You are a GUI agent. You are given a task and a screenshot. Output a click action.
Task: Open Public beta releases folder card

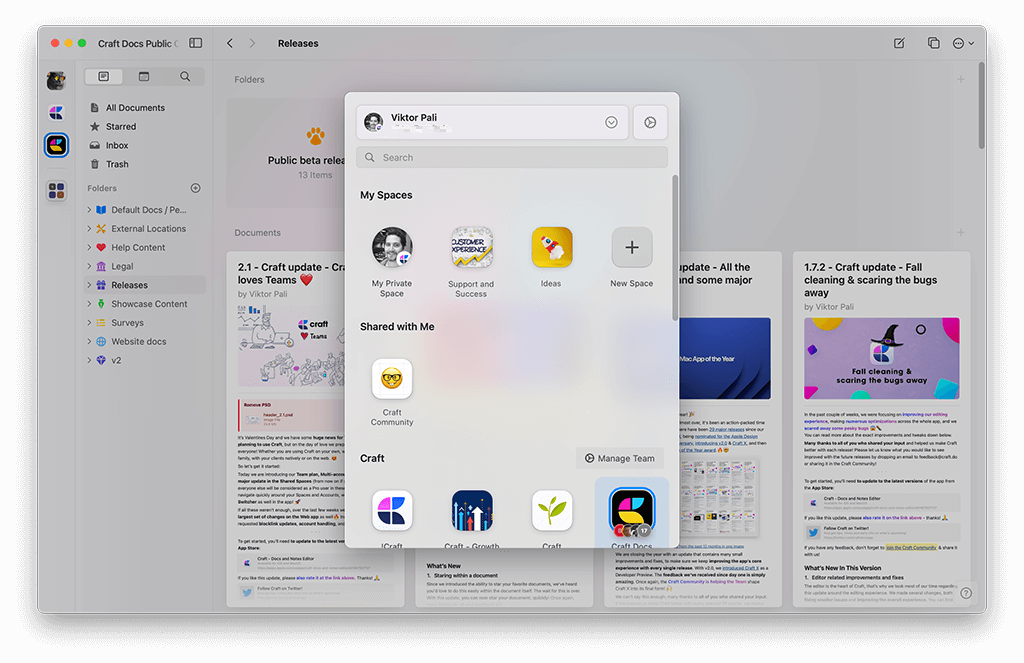tap(286, 154)
